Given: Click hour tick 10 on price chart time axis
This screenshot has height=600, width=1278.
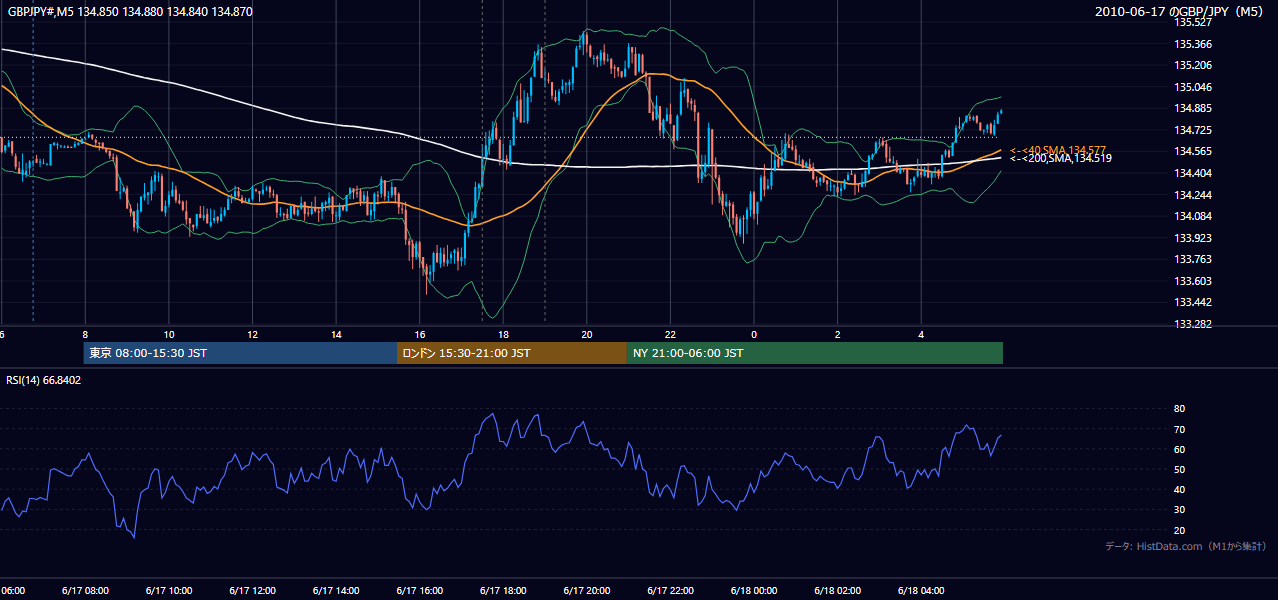Looking at the screenshot, I should [x=169, y=334].
